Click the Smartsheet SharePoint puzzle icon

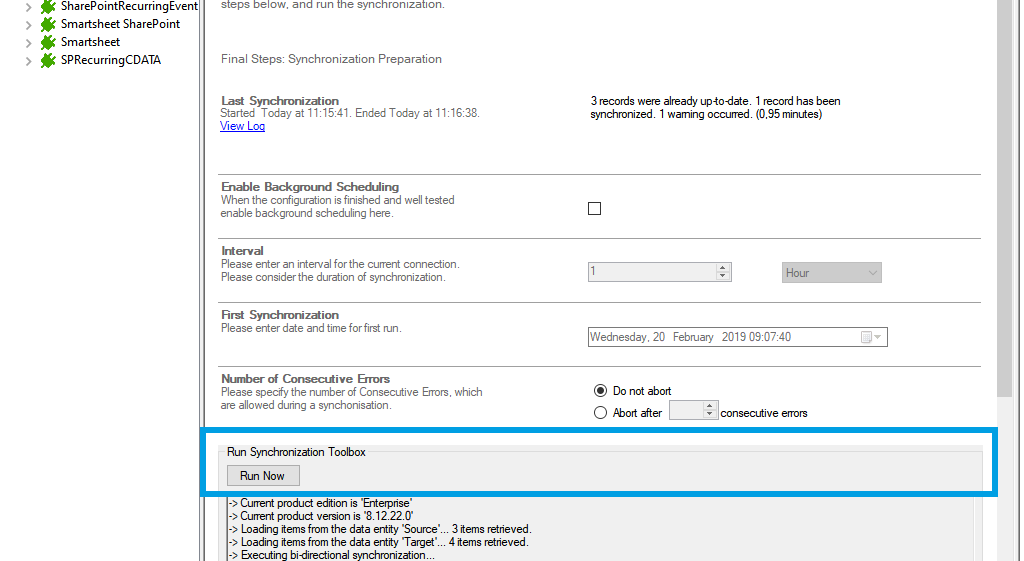(x=48, y=24)
